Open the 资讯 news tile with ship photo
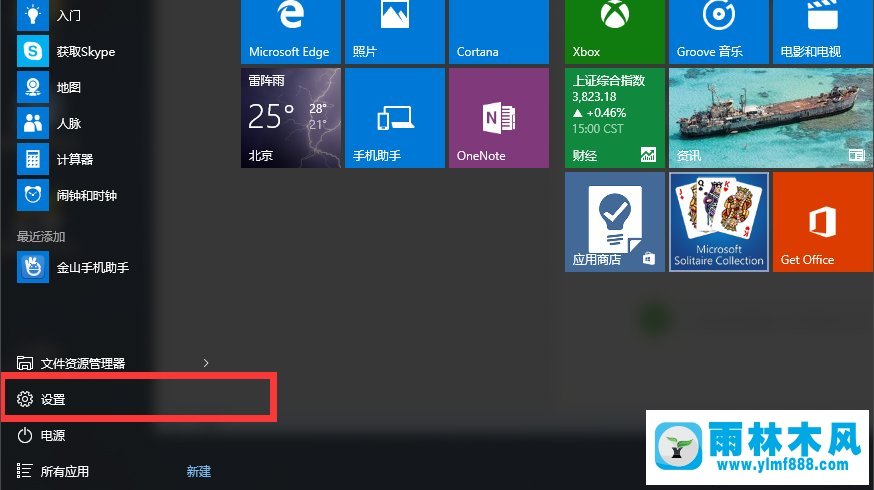The width and height of the screenshot is (874, 490). [771, 118]
